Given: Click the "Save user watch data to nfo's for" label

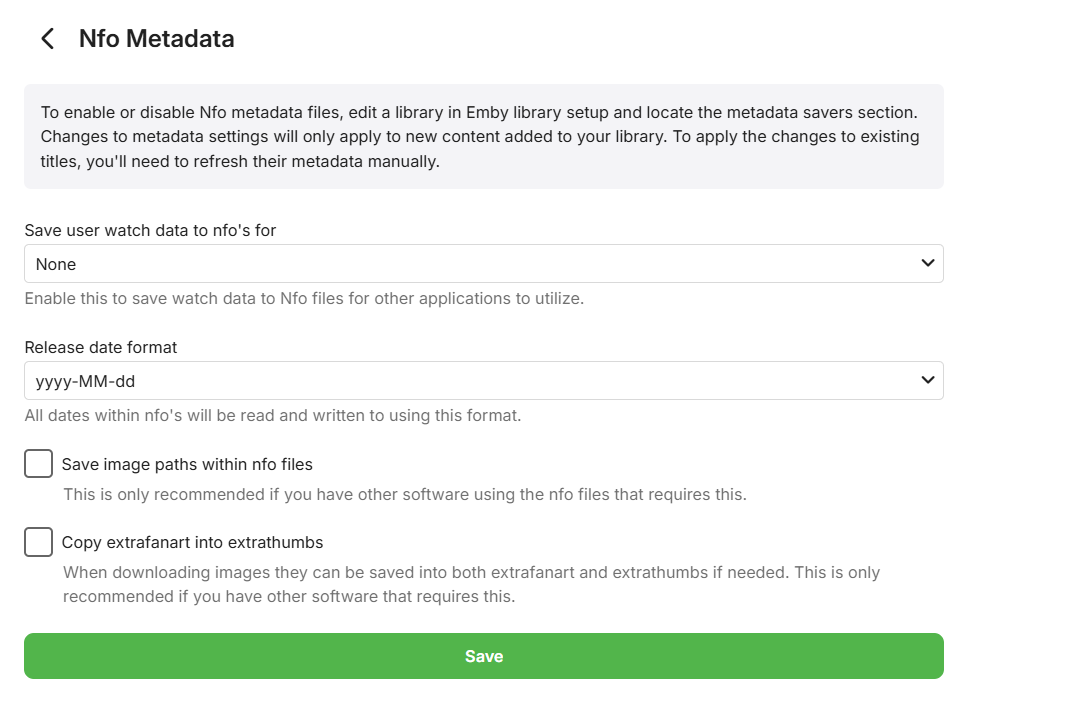Looking at the screenshot, I should pos(150,230).
